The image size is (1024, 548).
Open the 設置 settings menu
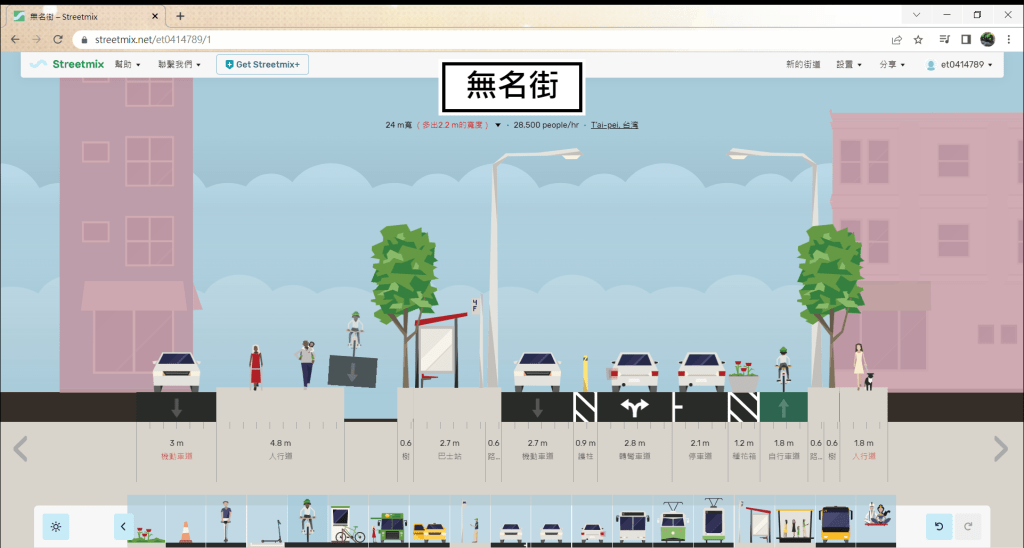[x=849, y=65]
